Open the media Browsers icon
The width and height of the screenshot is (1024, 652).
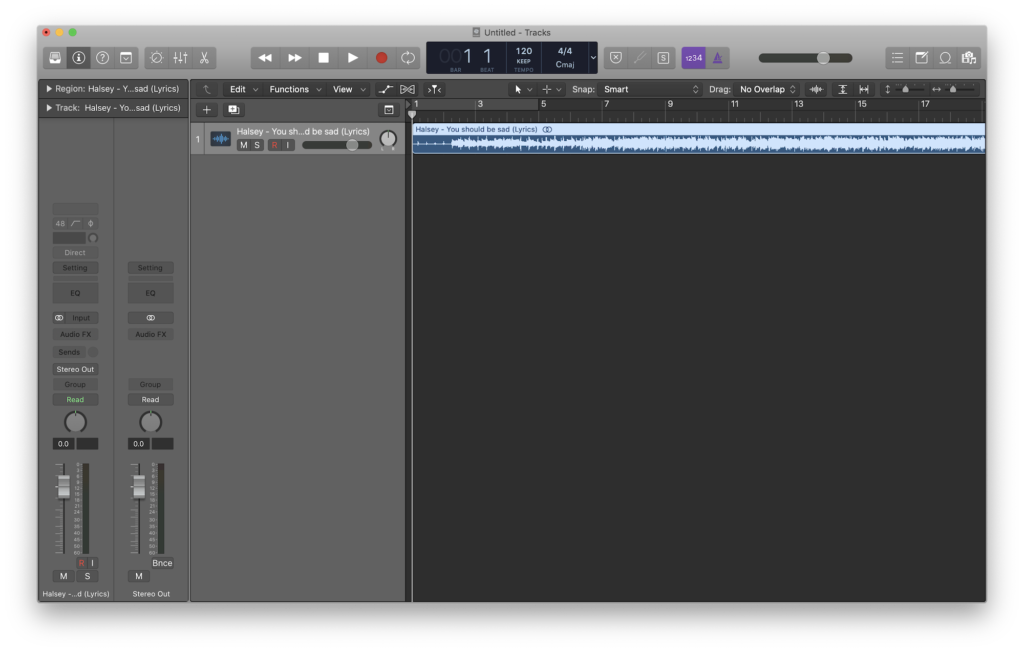point(969,58)
